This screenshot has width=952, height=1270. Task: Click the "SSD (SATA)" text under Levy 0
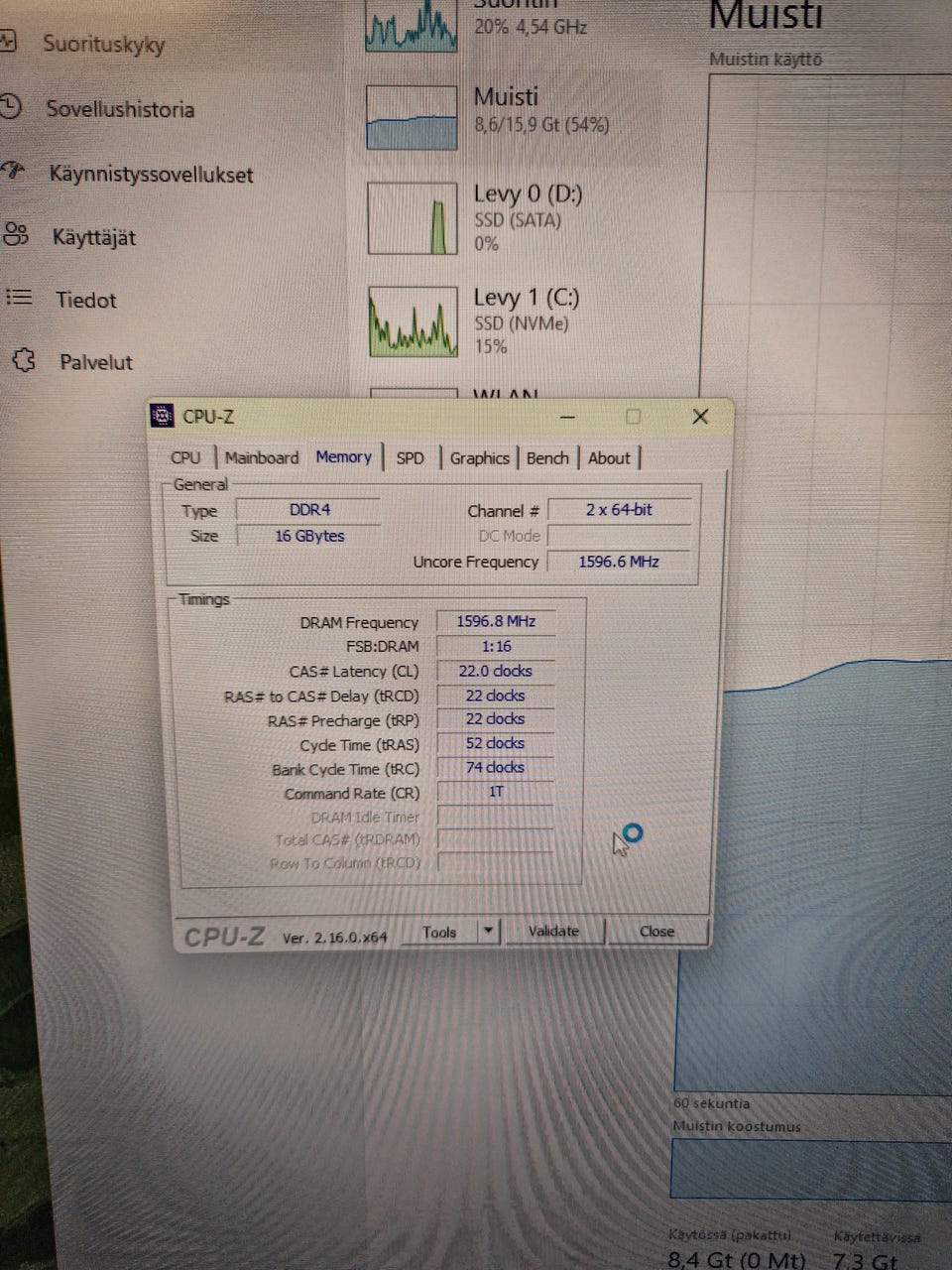[517, 220]
